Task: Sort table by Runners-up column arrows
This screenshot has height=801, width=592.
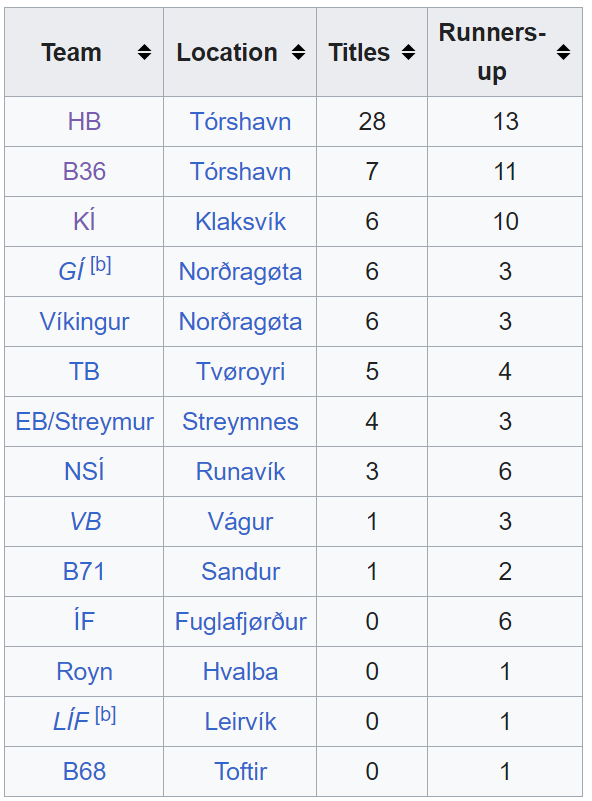Action: [563, 52]
